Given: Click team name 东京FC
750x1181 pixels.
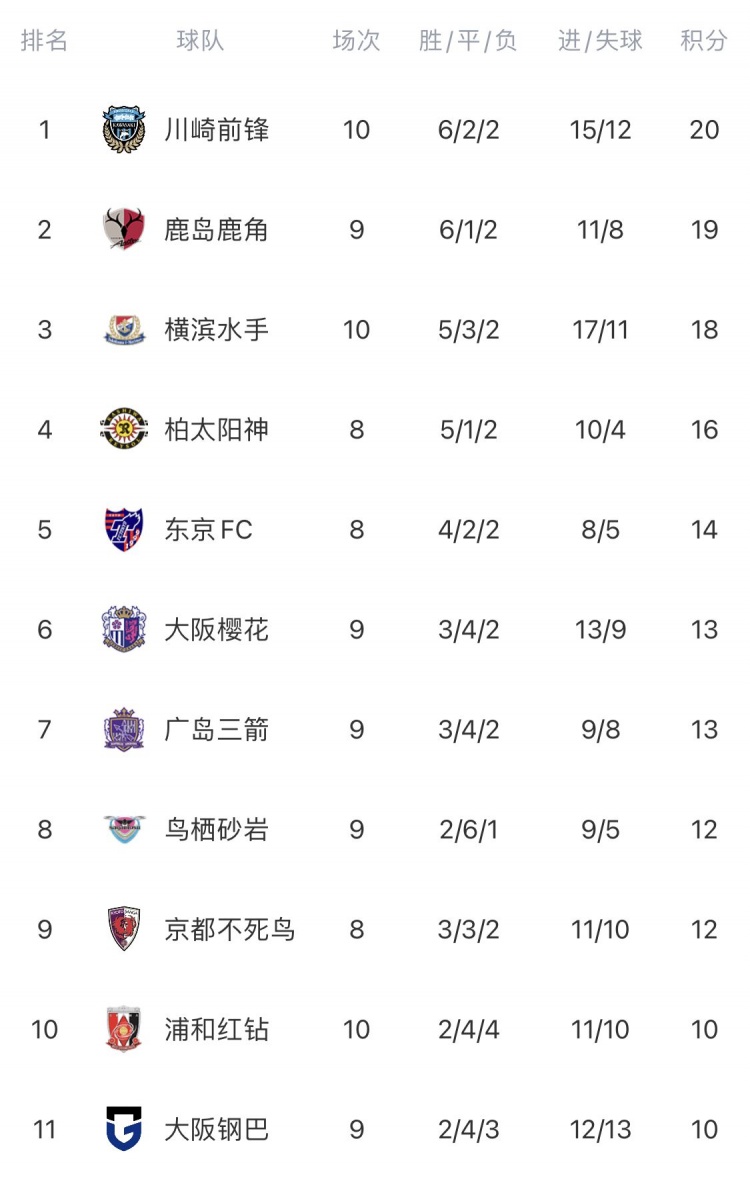Looking at the screenshot, I should (209, 529).
